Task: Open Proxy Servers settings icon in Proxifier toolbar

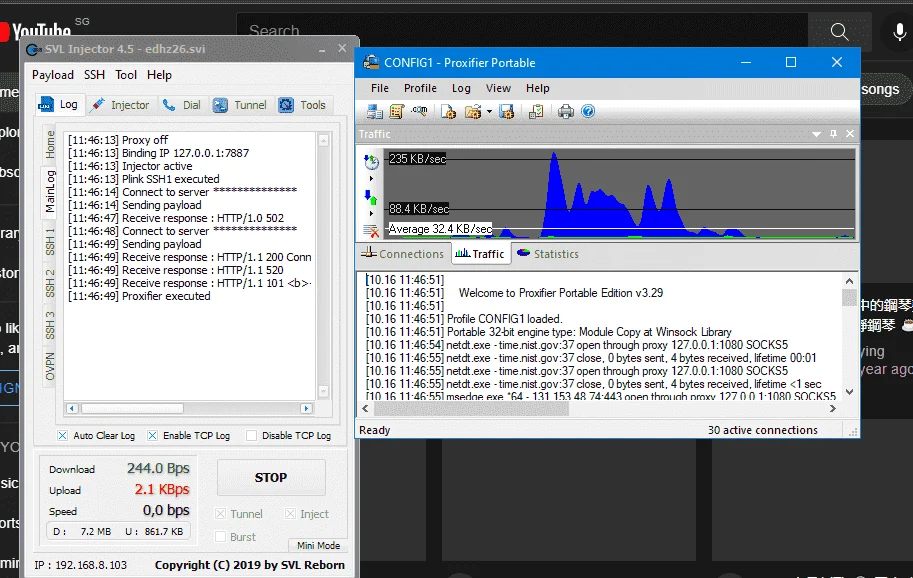Action: coord(374,111)
